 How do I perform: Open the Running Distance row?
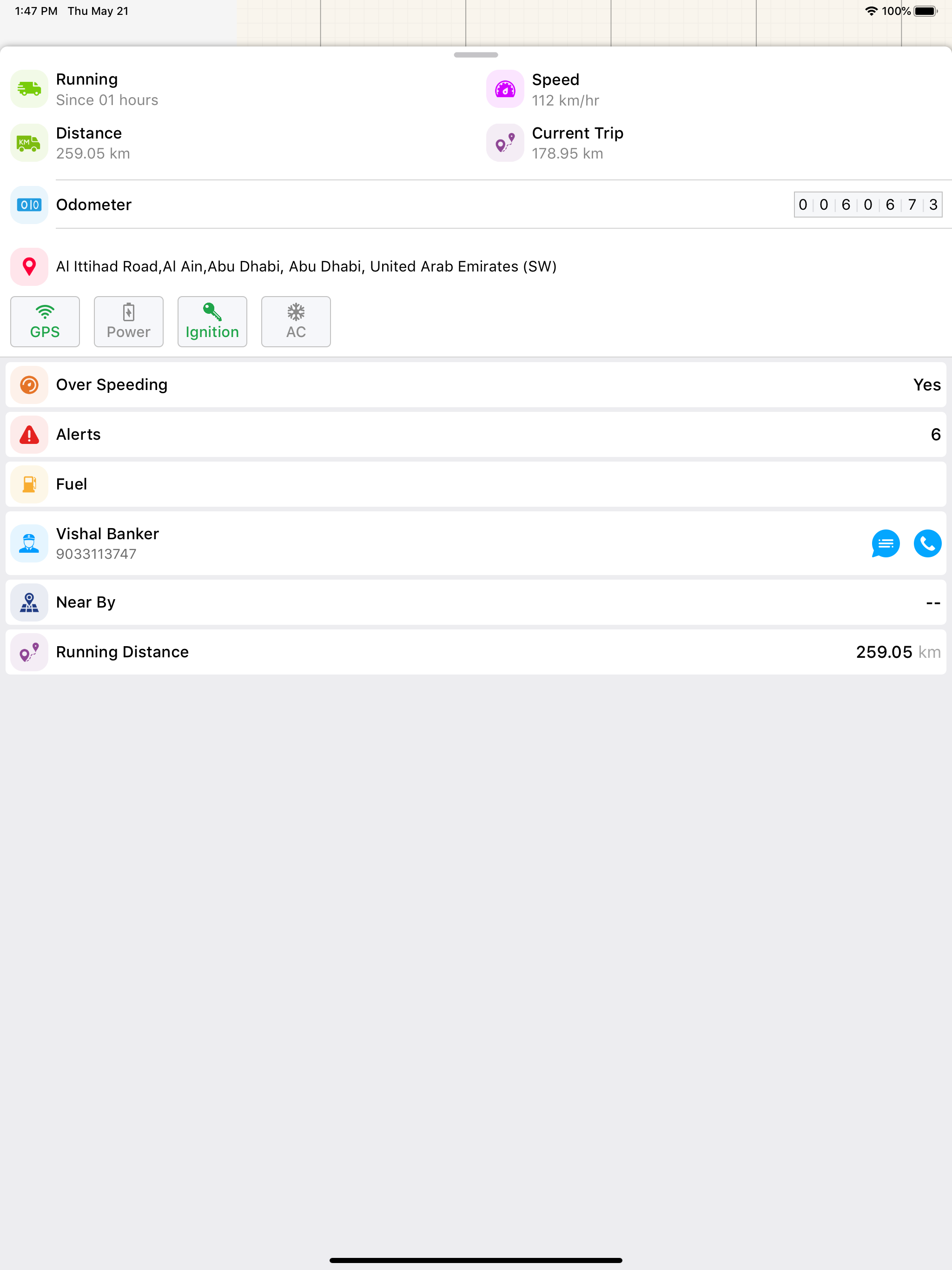pos(476,652)
